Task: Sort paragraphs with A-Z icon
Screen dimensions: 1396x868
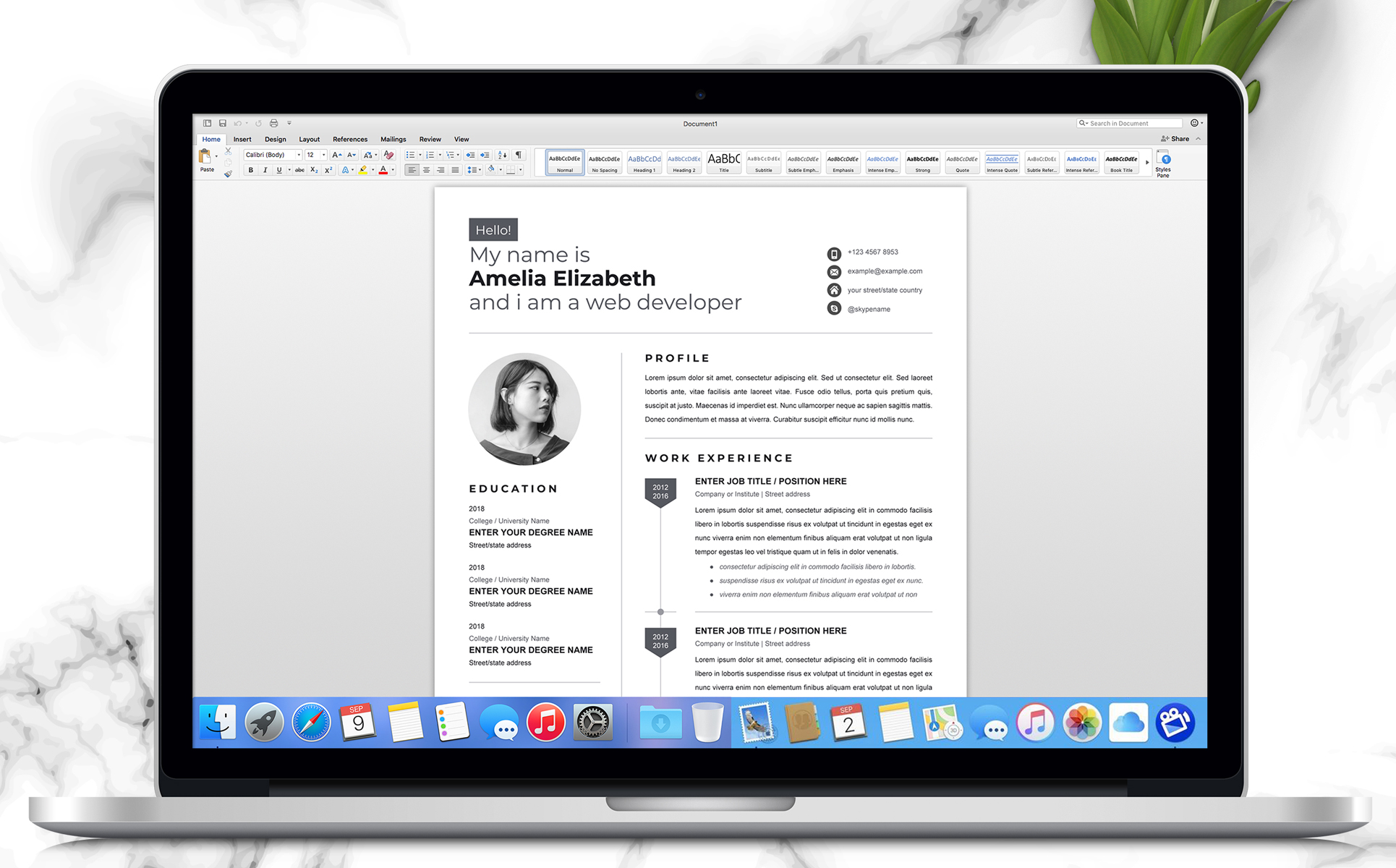Action: coord(502,155)
